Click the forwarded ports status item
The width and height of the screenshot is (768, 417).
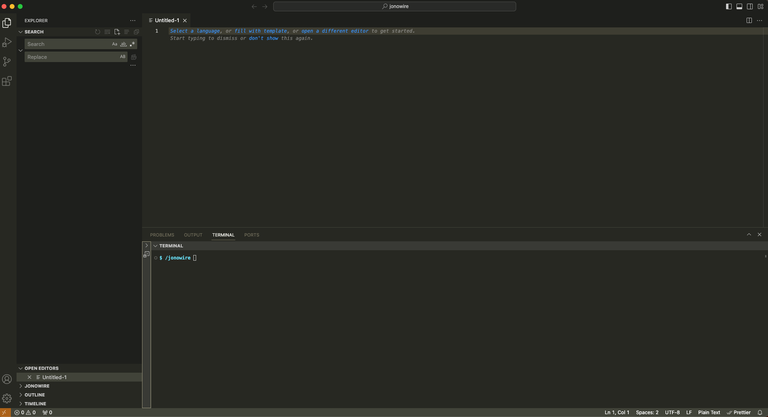(48, 413)
